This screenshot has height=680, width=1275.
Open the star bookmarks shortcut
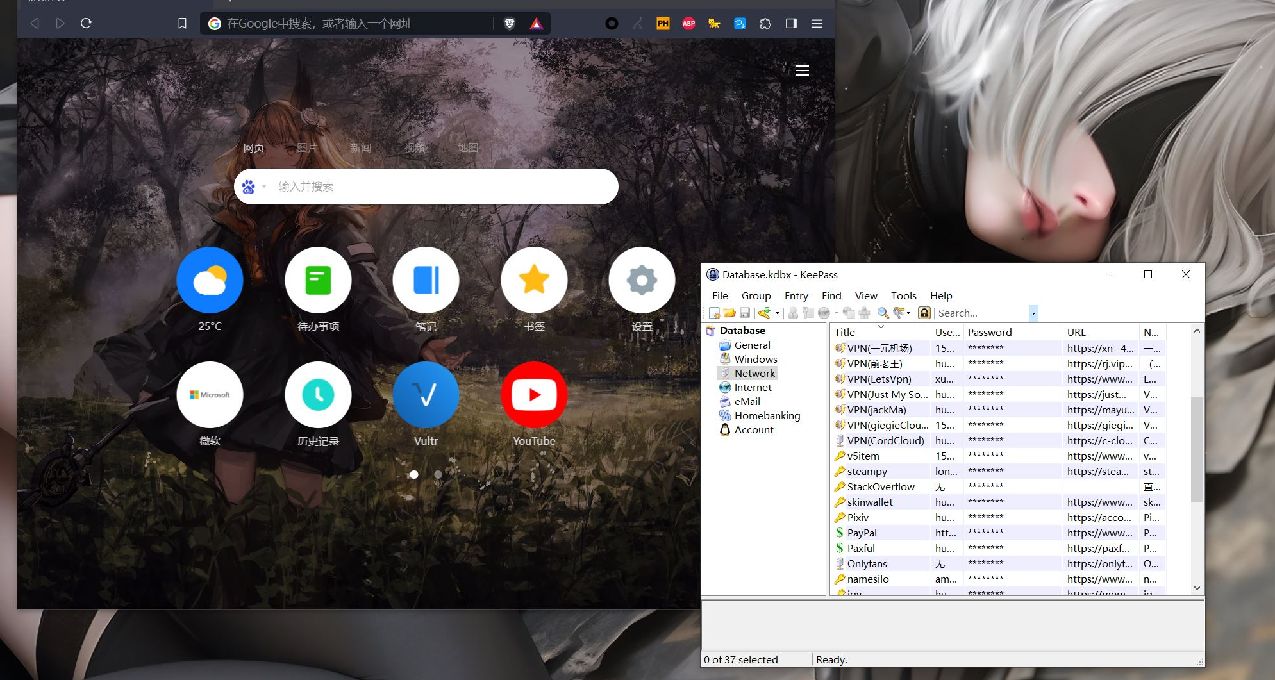tap(534, 281)
